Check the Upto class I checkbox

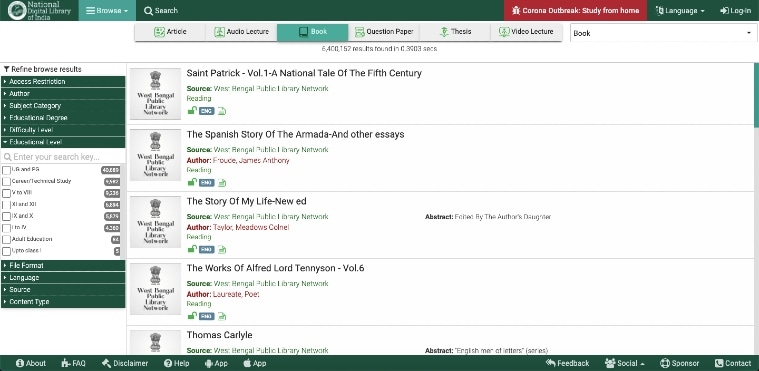6,251
